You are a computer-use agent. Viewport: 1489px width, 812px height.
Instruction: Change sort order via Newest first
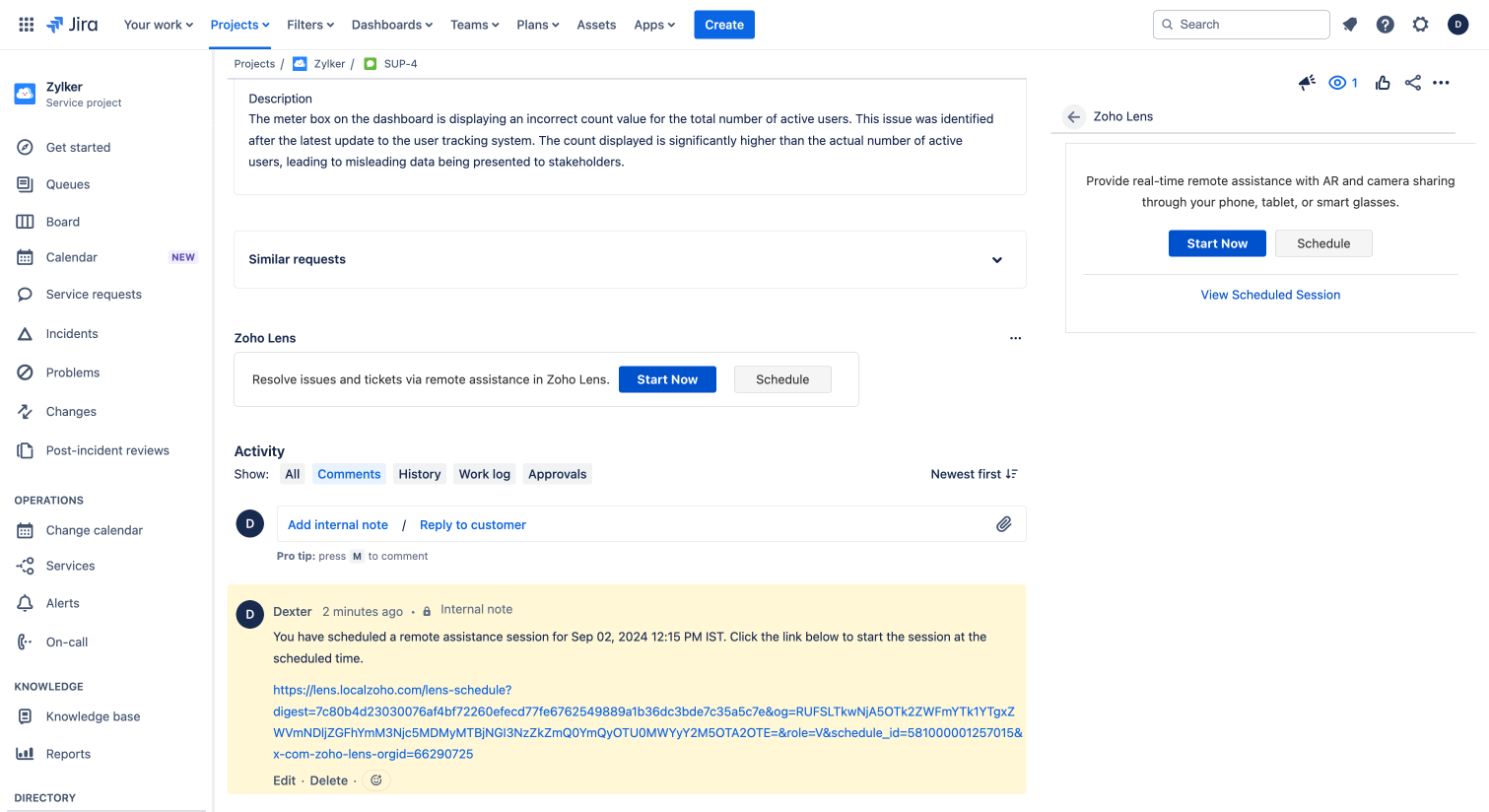[x=974, y=474]
